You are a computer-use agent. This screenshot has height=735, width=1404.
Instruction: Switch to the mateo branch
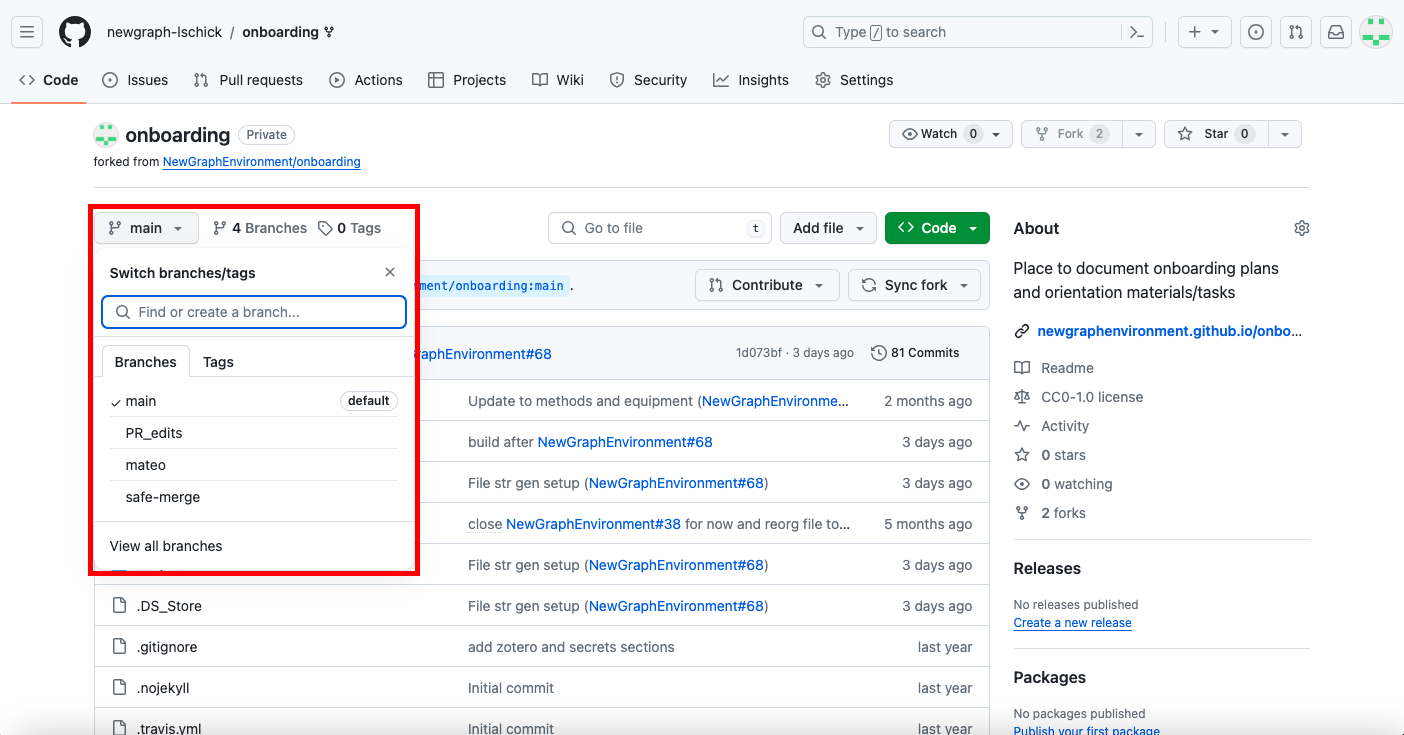coord(254,465)
